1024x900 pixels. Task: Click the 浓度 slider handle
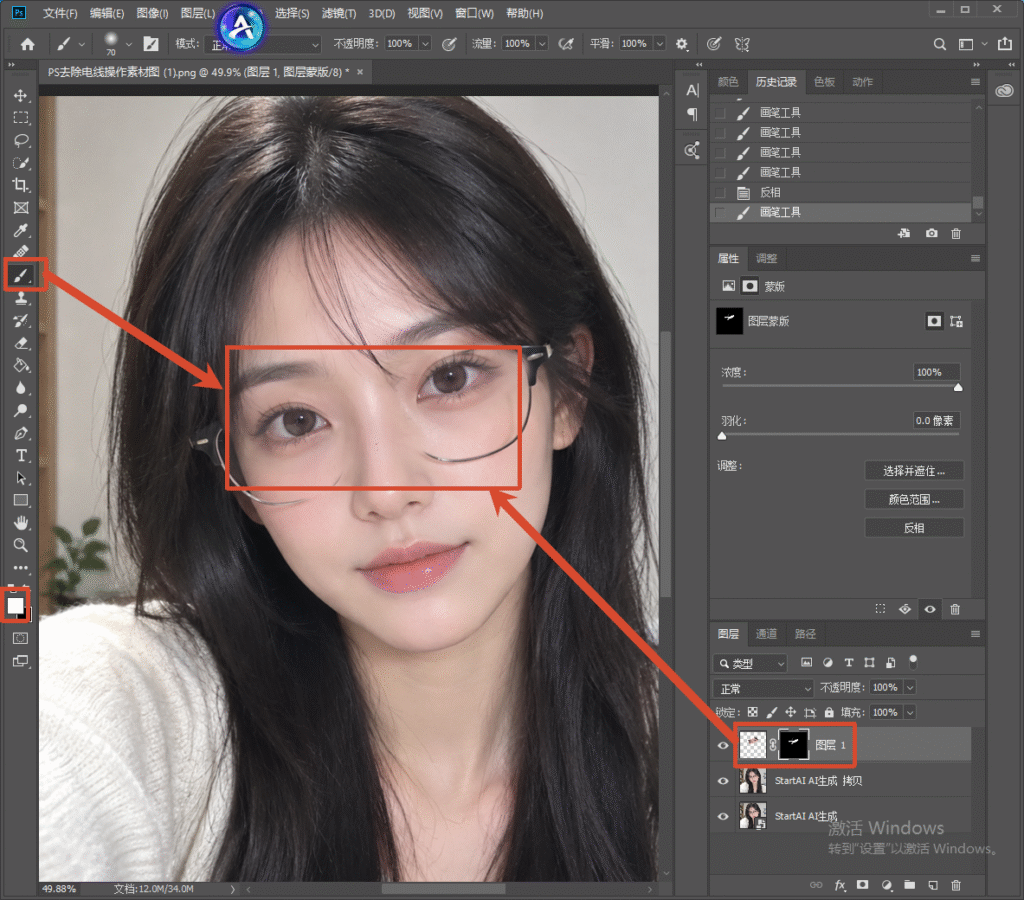click(x=958, y=387)
